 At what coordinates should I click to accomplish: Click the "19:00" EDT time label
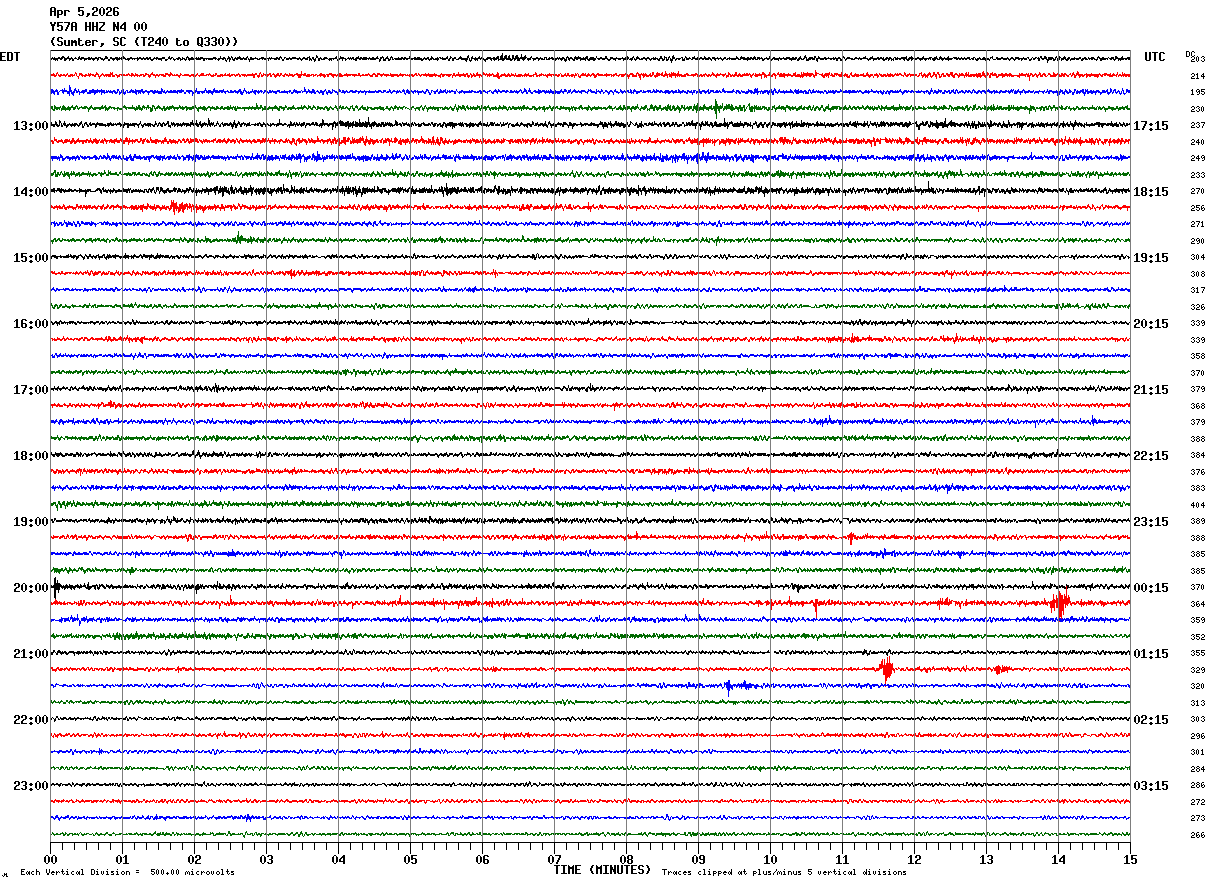click(30, 522)
